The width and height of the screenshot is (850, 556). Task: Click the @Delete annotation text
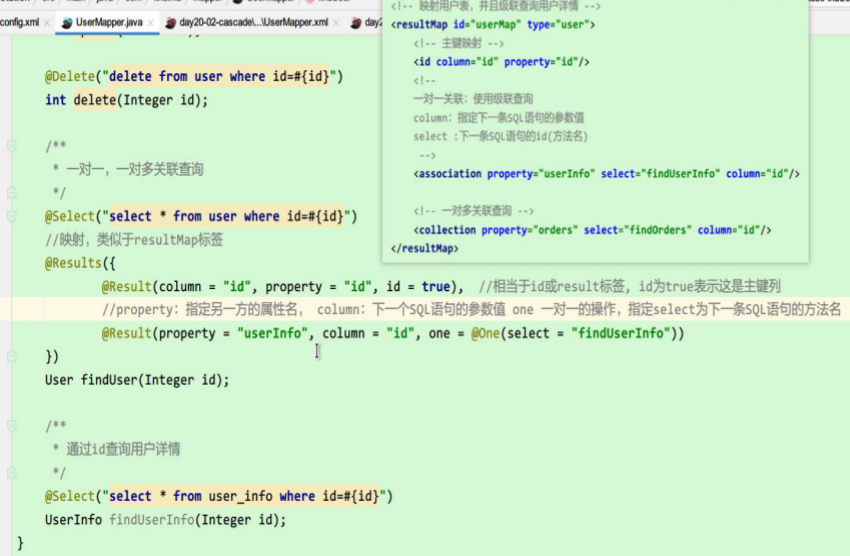tap(70, 76)
